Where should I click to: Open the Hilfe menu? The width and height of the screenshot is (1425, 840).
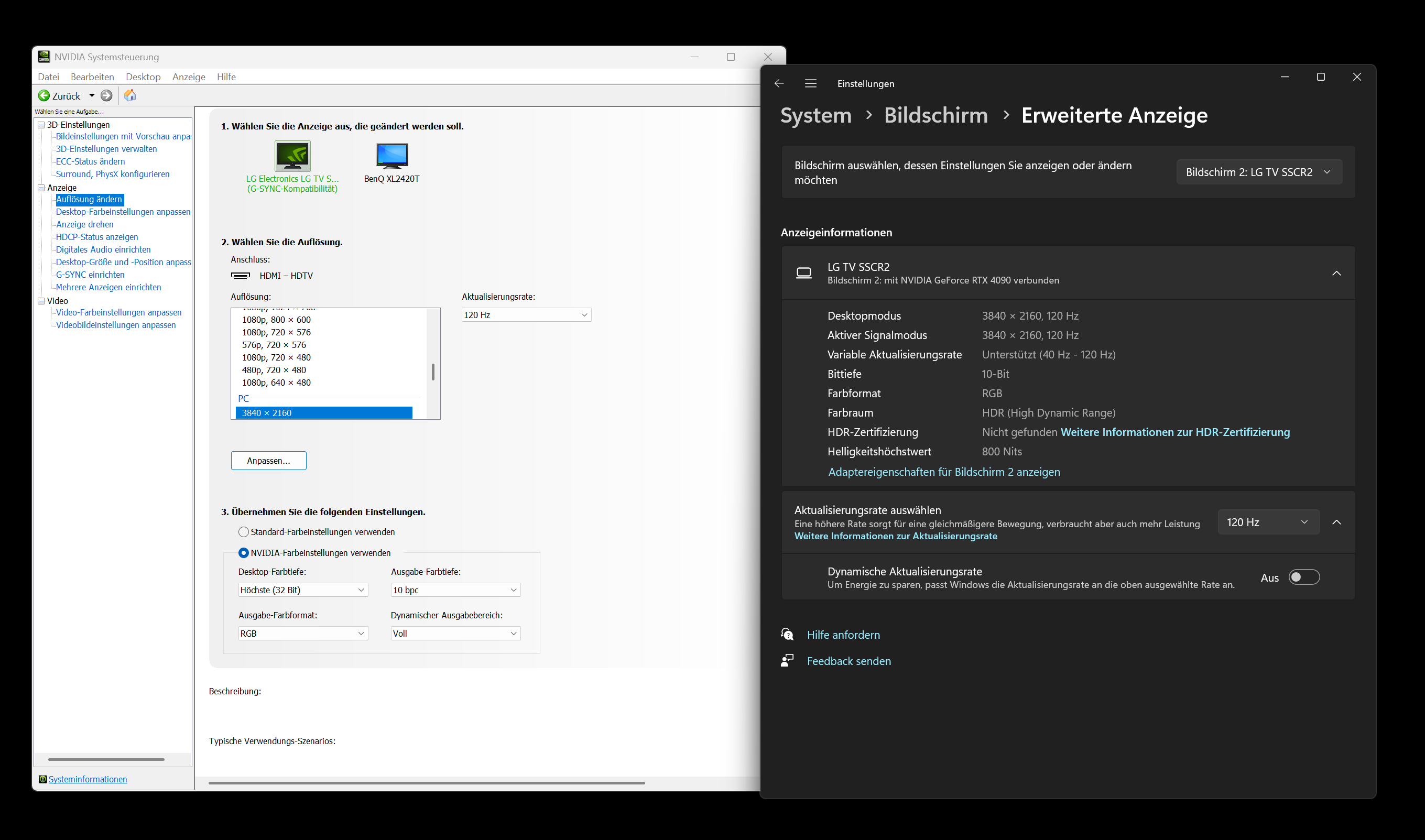click(x=226, y=77)
